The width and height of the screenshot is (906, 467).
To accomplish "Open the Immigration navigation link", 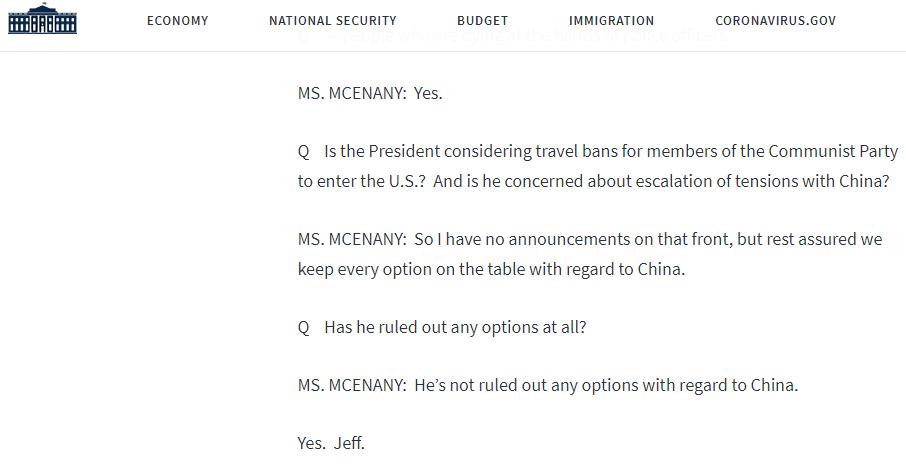I will 611,21.
